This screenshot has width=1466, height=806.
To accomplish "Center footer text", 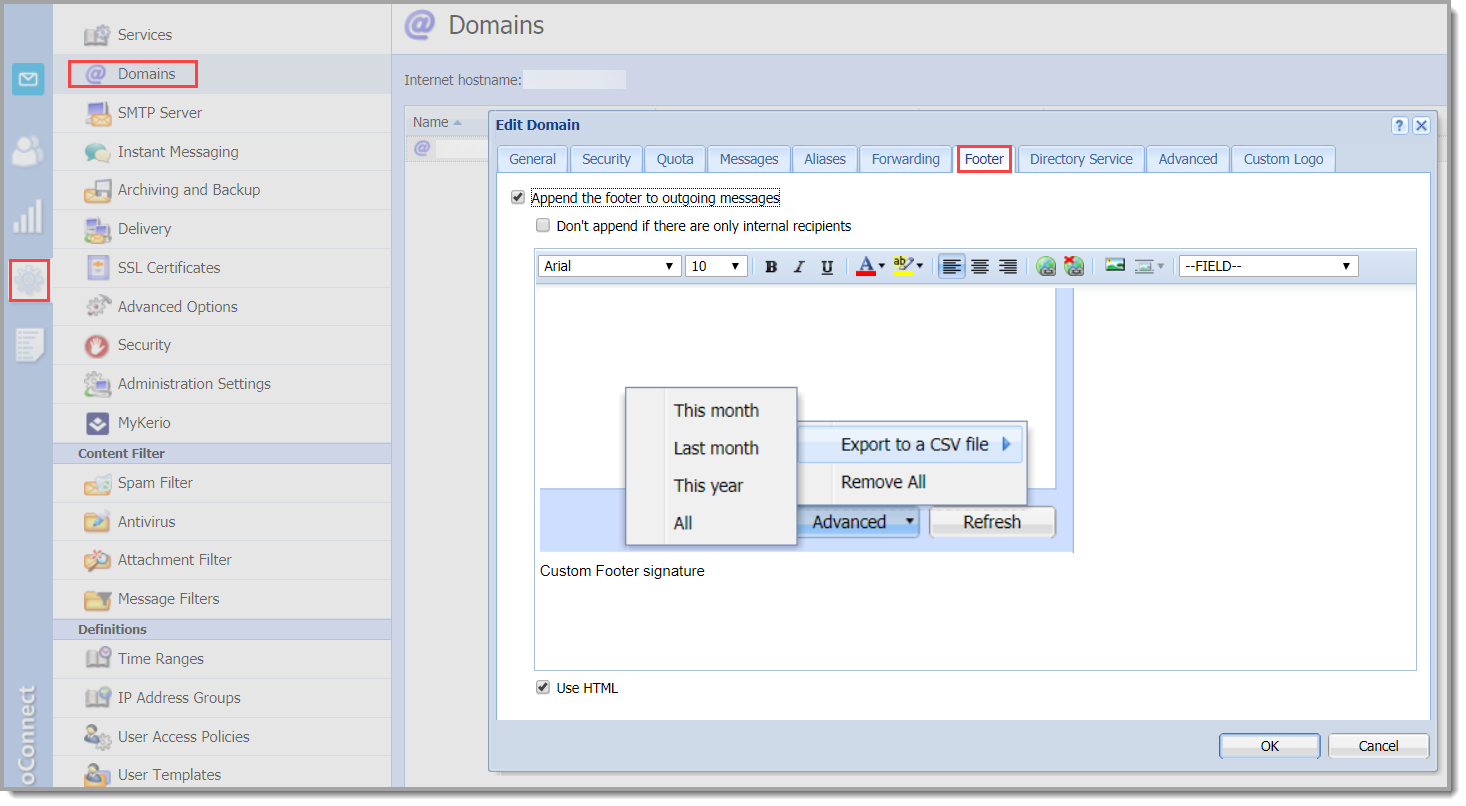I will point(980,267).
